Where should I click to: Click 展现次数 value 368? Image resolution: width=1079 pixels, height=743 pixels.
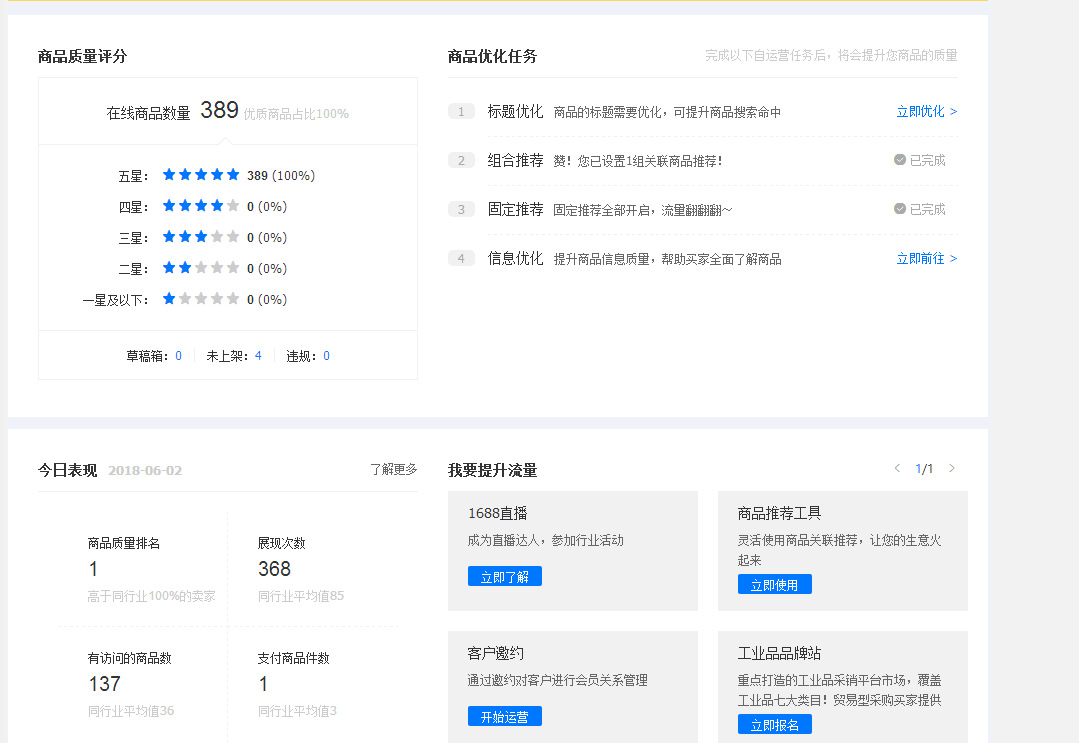click(274, 569)
